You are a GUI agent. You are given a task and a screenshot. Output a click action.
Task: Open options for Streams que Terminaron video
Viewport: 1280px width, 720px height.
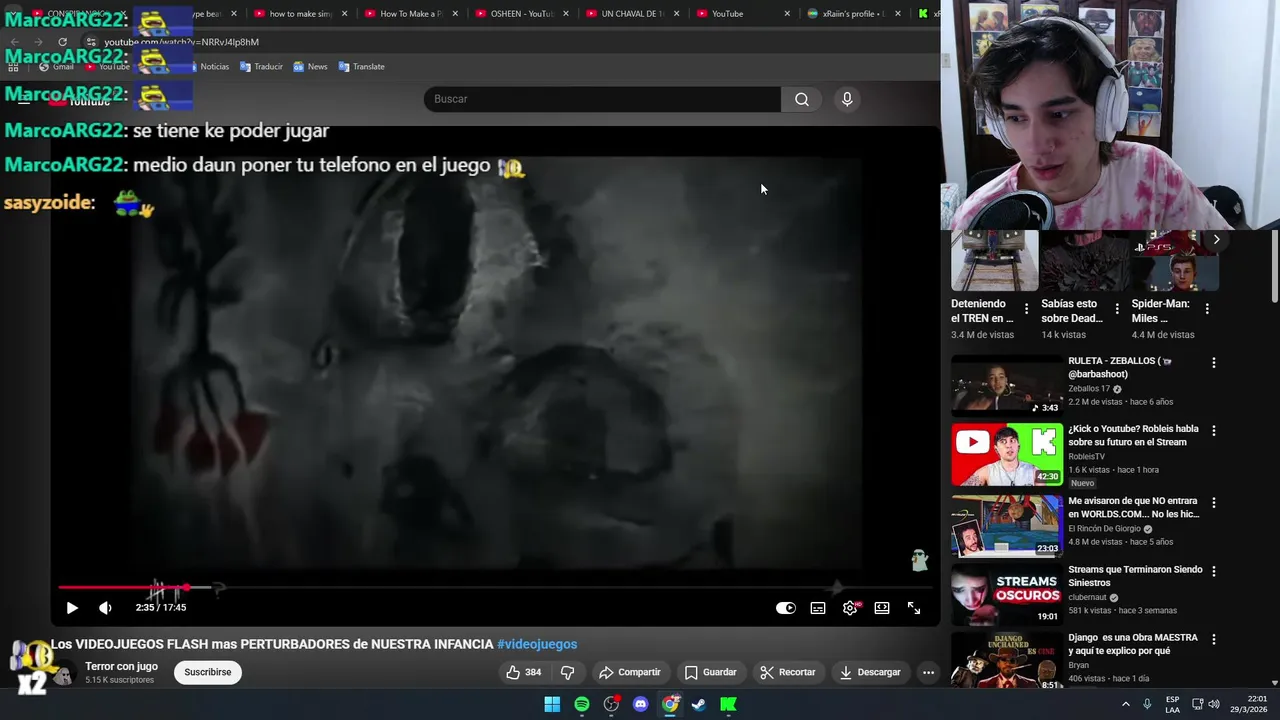coord(1214,571)
